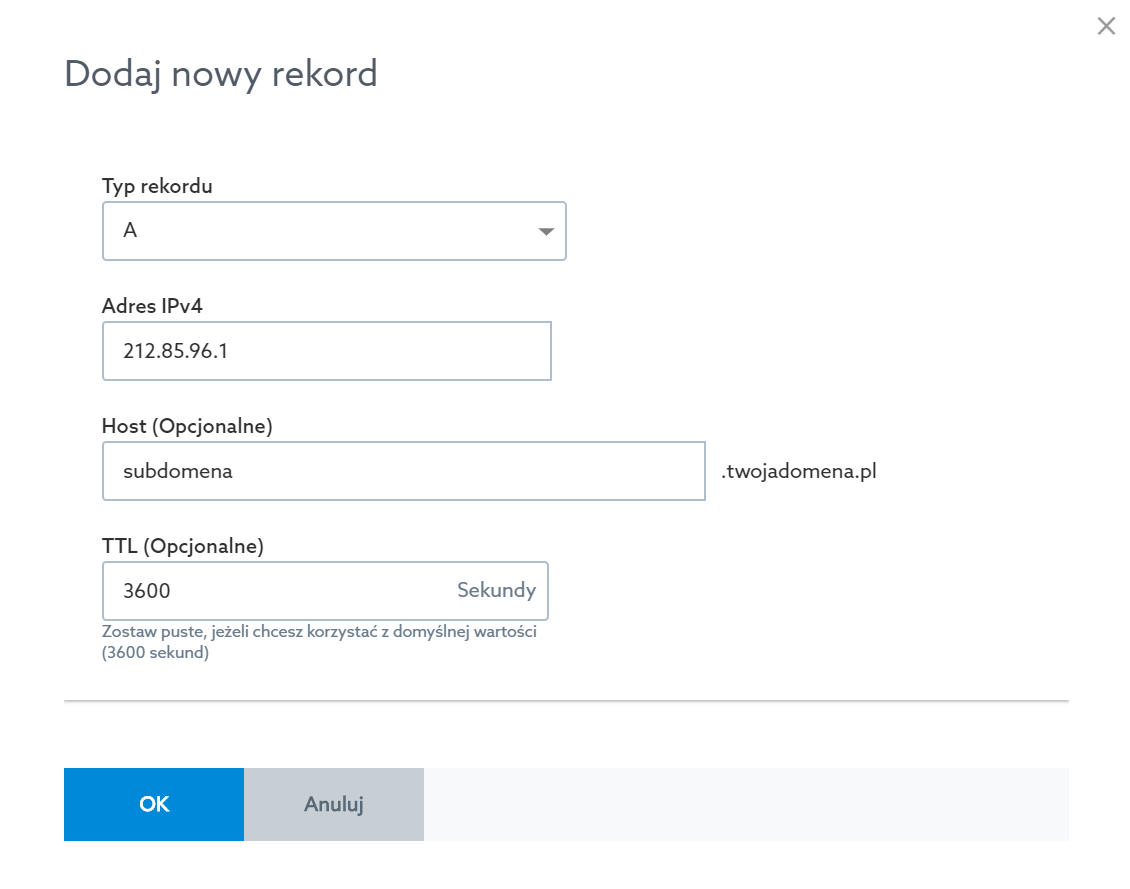Click the .twojadomena.pl domain suffix
This screenshot has height=889, width=1130.
798,471
